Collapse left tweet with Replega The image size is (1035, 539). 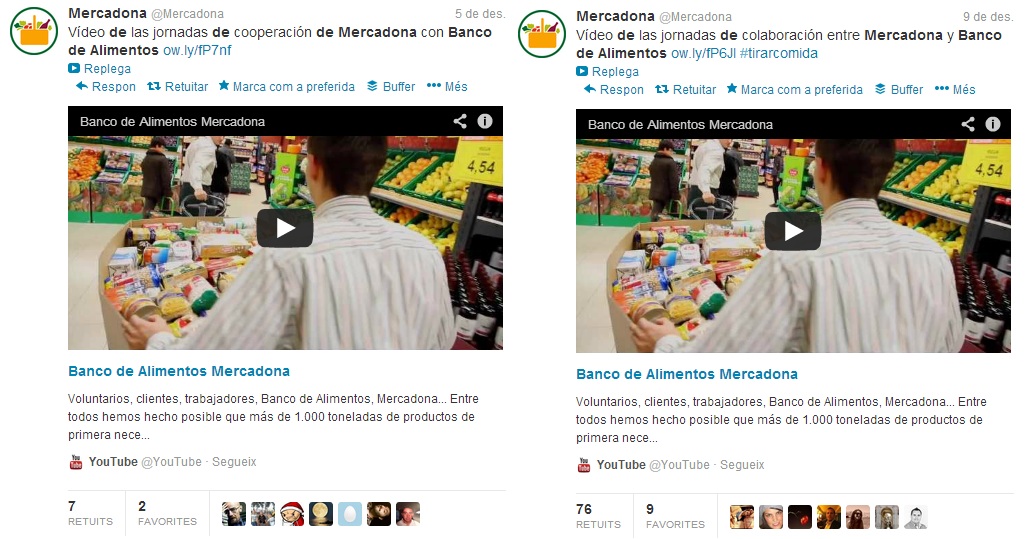coord(100,69)
